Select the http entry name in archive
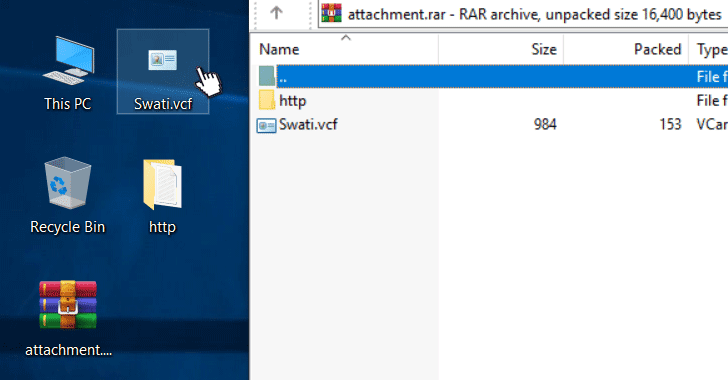 292,100
